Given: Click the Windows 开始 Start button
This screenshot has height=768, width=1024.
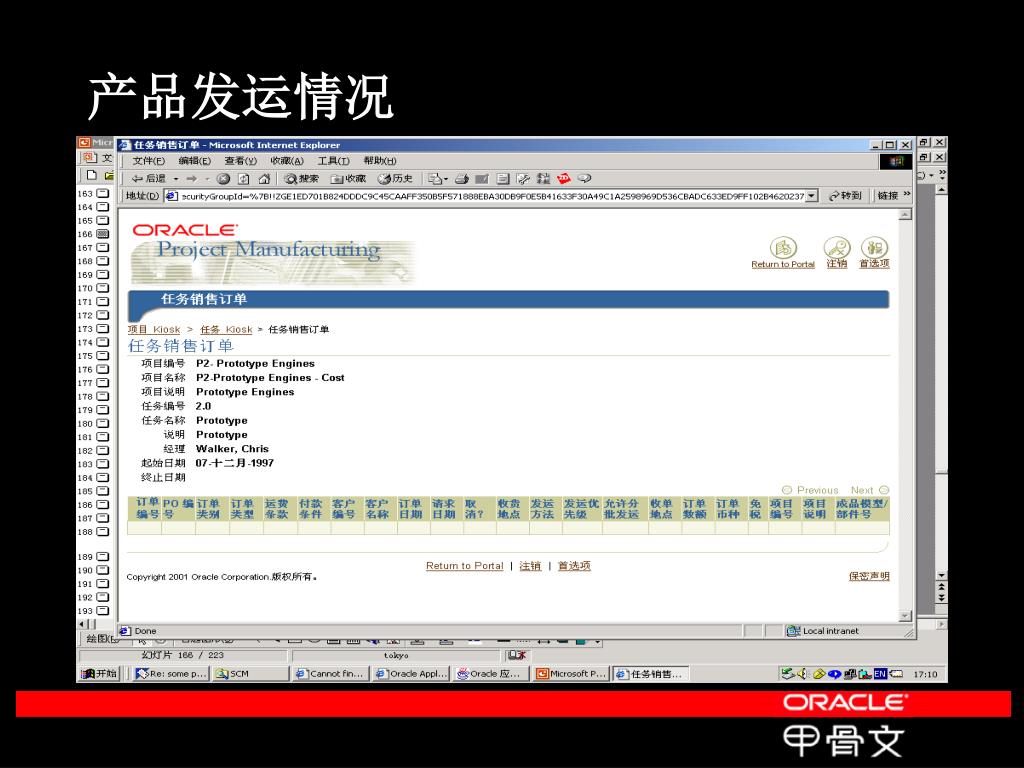Looking at the screenshot, I should (x=99, y=674).
